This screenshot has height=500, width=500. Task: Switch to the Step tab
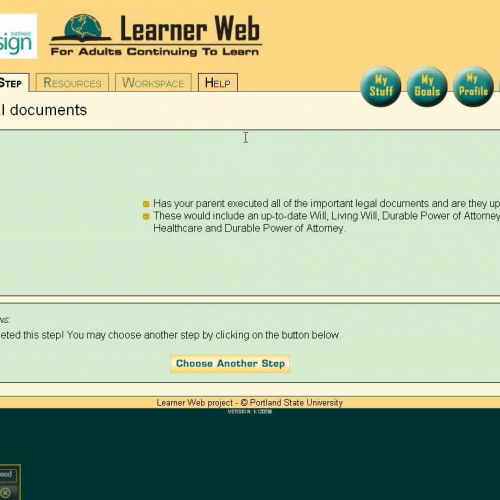(14, 83)
